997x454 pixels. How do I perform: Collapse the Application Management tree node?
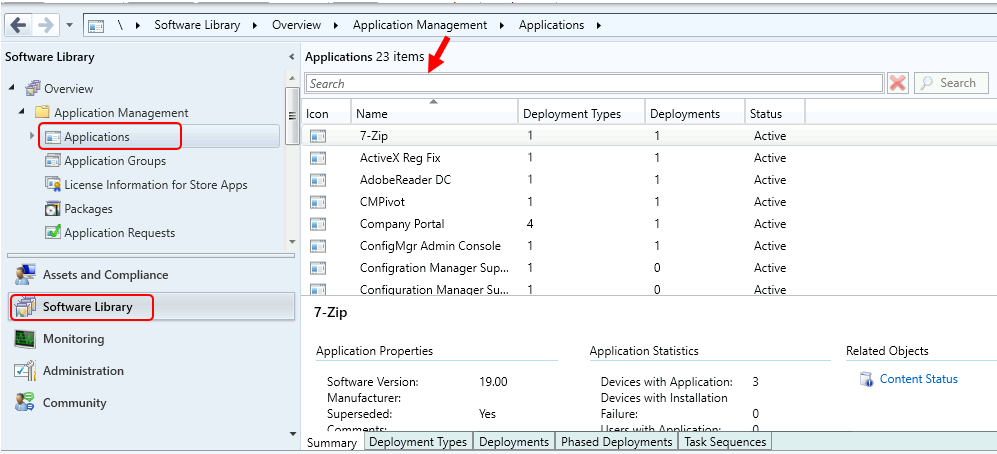click(x=22, y=112)
